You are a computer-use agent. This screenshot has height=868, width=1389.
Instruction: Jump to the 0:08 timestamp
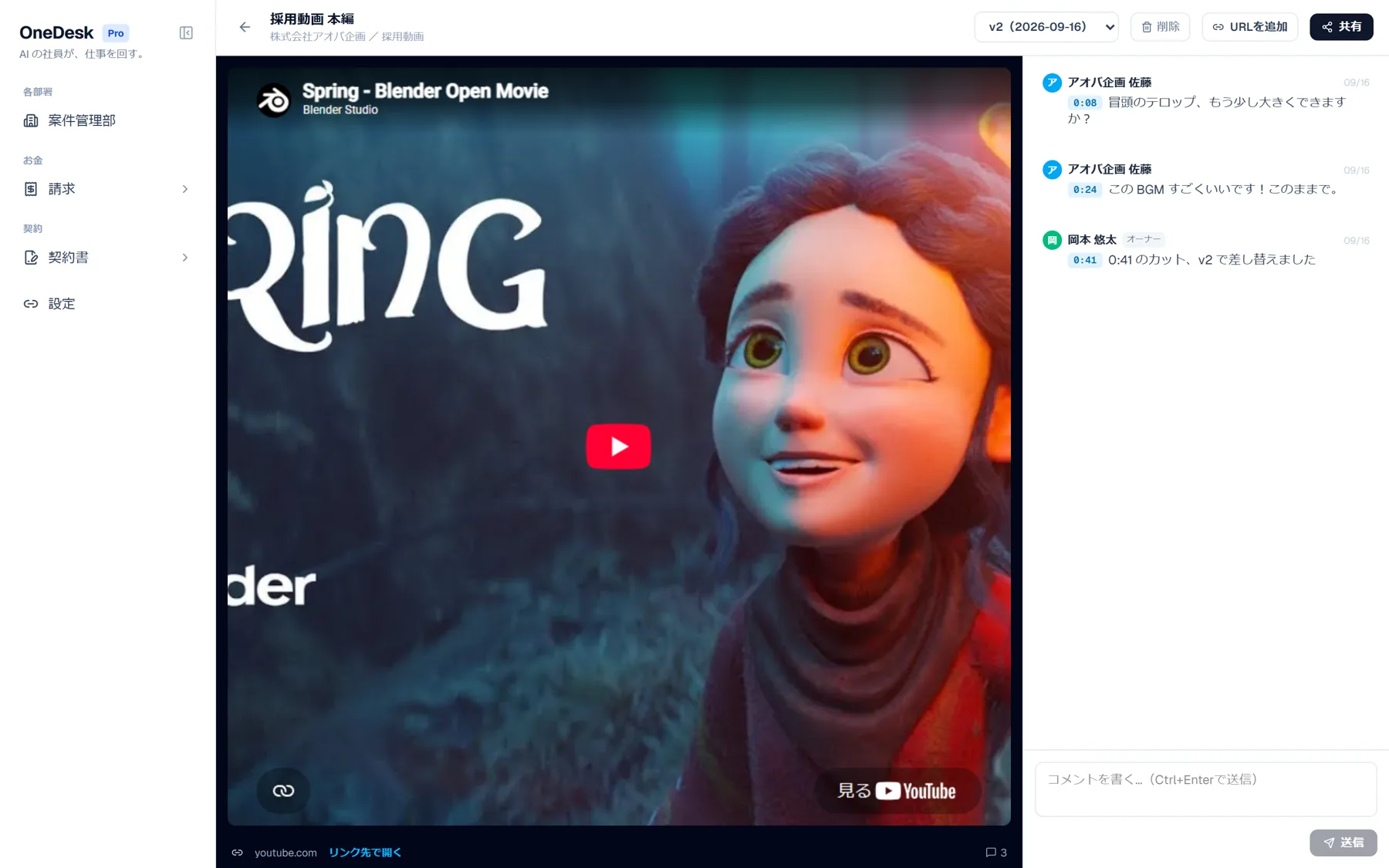click(1084, 103)
